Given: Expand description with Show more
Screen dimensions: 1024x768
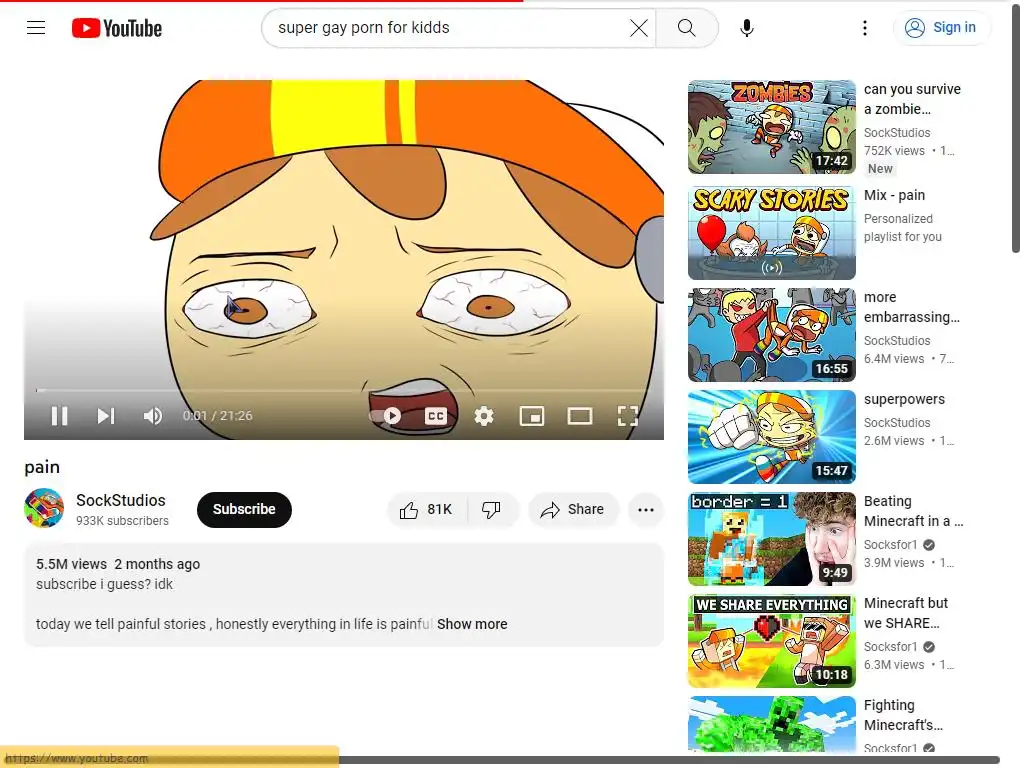Looking at the screenshot, I should pos(472,624).
